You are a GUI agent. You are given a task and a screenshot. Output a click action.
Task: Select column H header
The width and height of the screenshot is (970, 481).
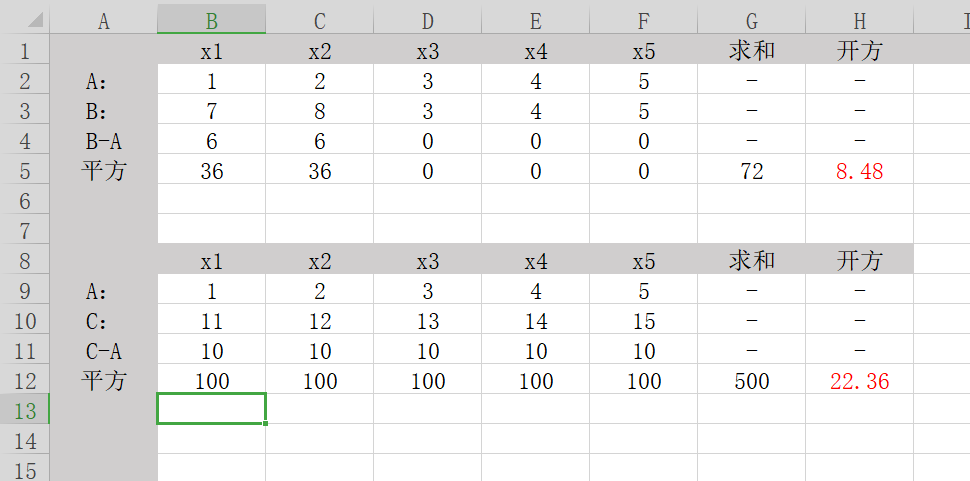(859, 19)
